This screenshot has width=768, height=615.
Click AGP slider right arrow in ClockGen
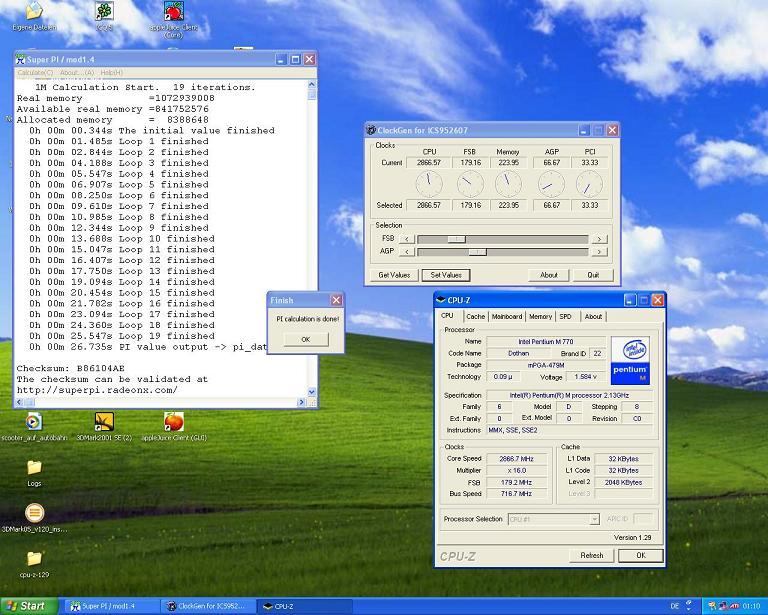point(599,252)
